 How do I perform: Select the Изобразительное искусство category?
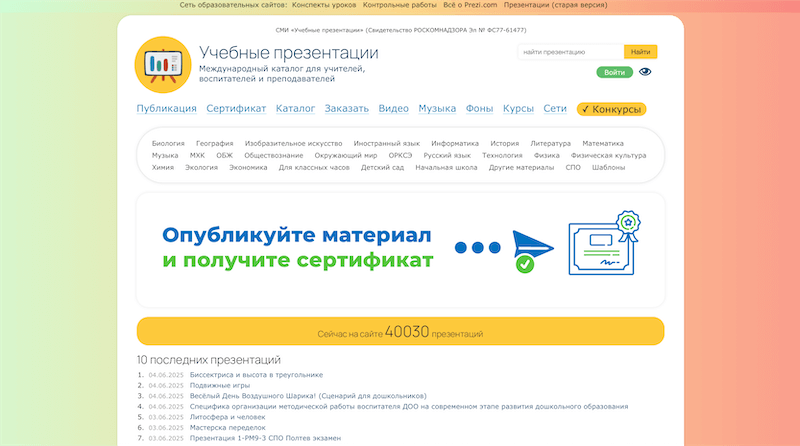pos(293,143)
